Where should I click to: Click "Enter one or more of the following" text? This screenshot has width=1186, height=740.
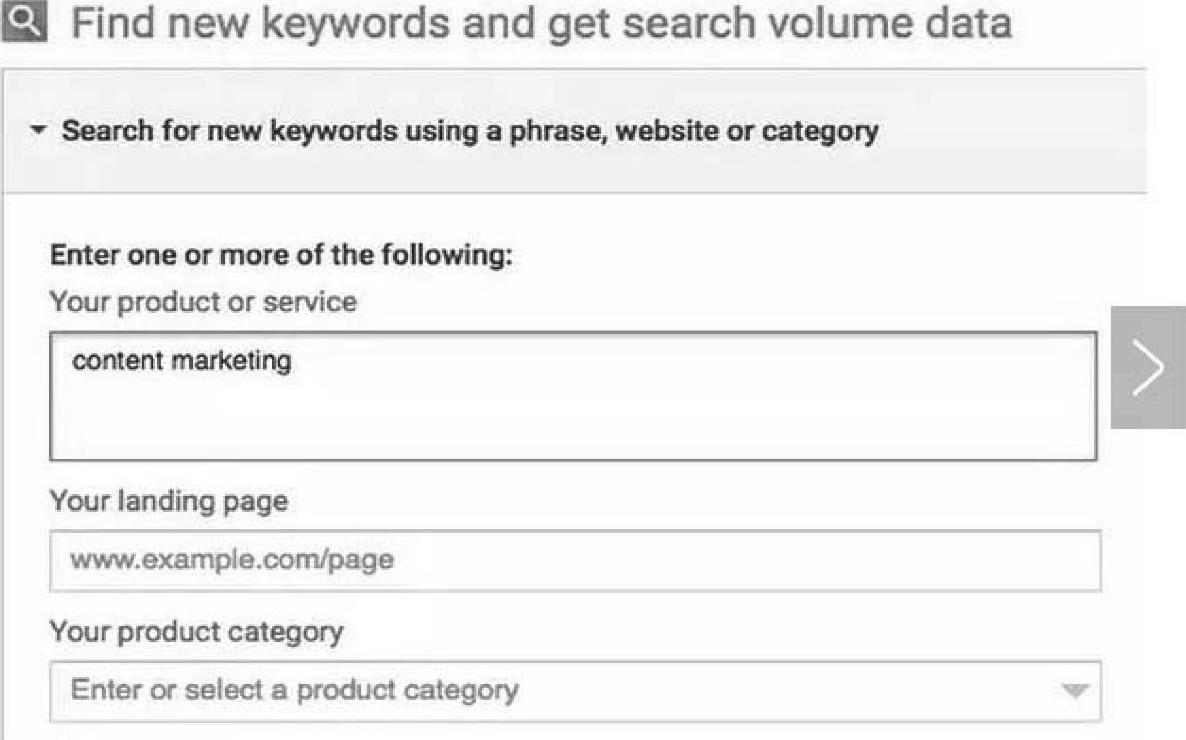281,255
